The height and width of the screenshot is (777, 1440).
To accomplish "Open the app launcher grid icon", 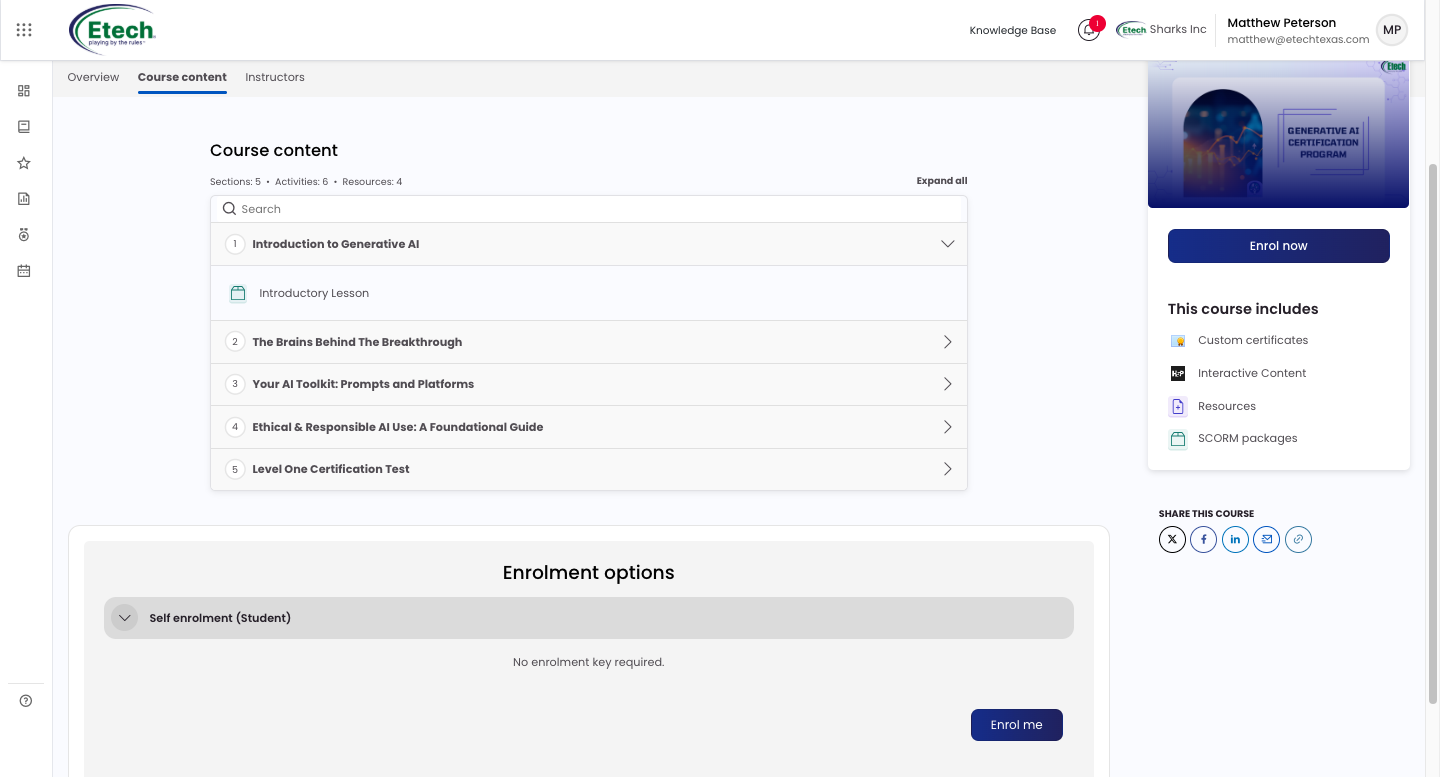I will pyautogui.click(x=24, y=30).
